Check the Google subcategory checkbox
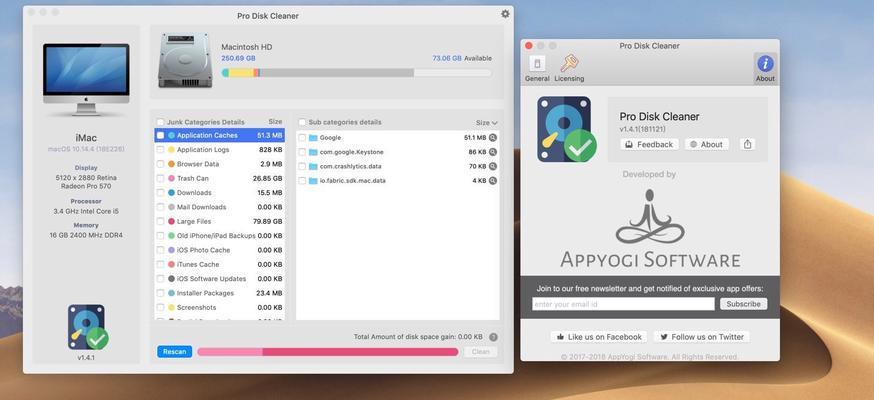The width and height of the screenshot is (874, 400). coord(302,138)
